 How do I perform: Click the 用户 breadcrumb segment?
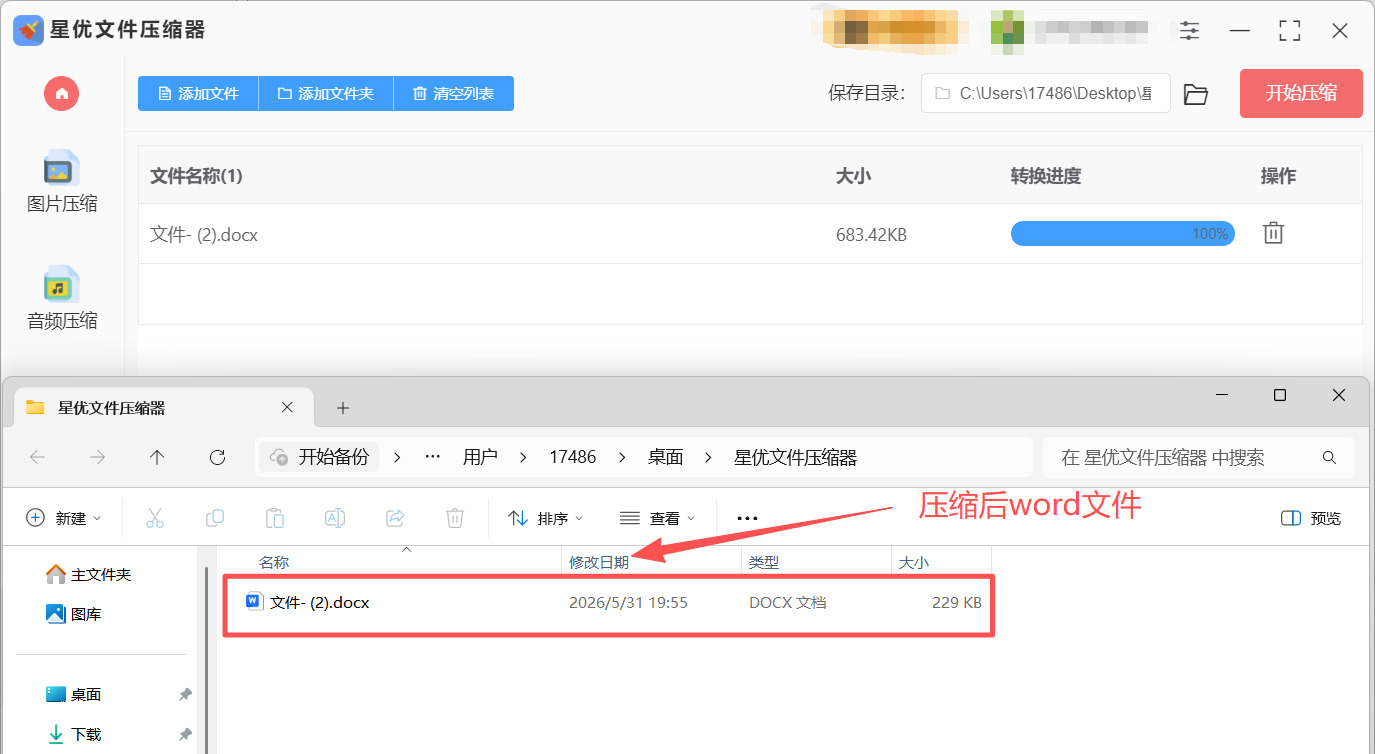(480, 457)
